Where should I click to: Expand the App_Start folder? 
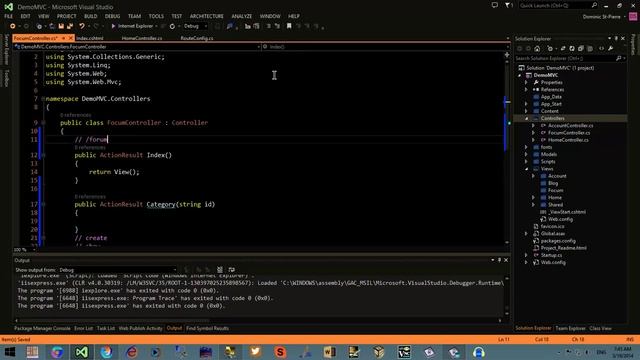tap(526, 104)
